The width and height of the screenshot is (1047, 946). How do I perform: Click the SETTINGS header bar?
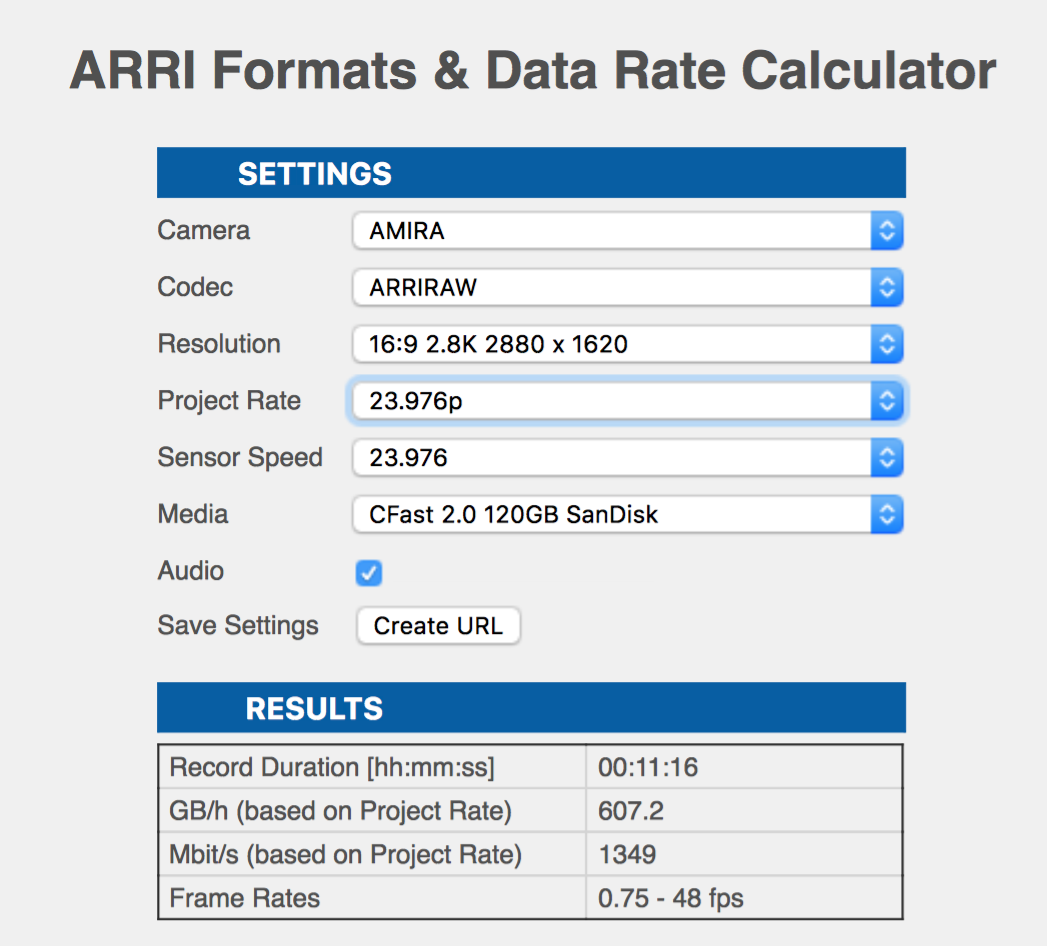(x=530, y=172)
